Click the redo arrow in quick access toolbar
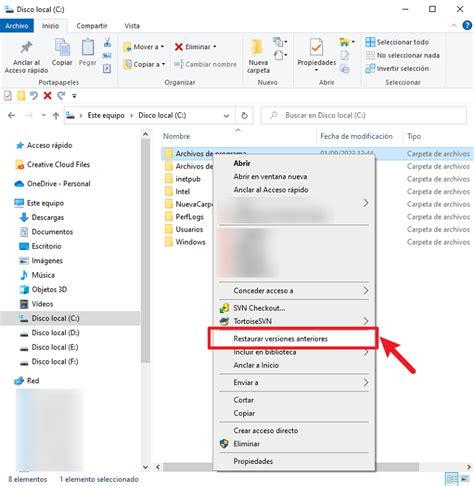Viewport: 474px width, 486px height. (61, 96)
